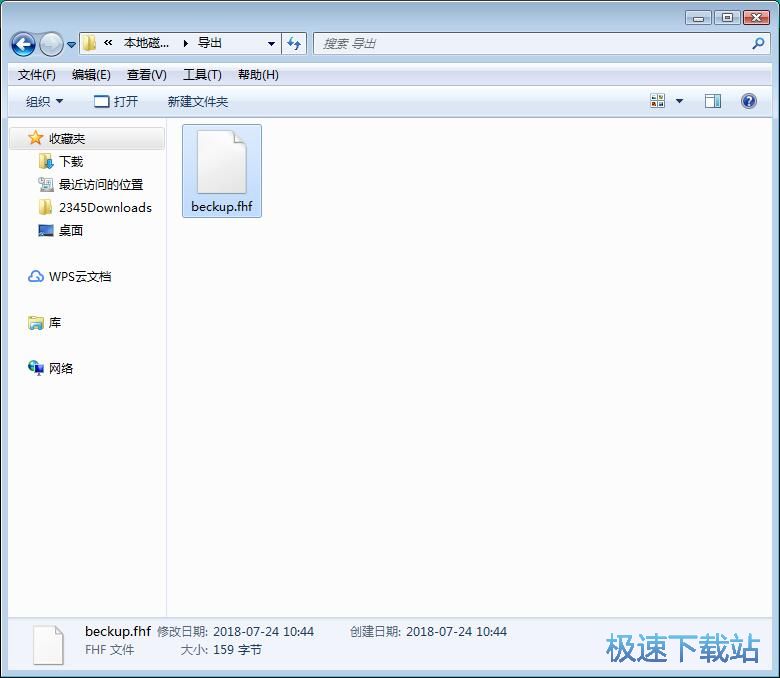Click the 打开 toolbar button
Viewport: 780px width, 678px height.
pyautogui.click(x=116, y=101)
